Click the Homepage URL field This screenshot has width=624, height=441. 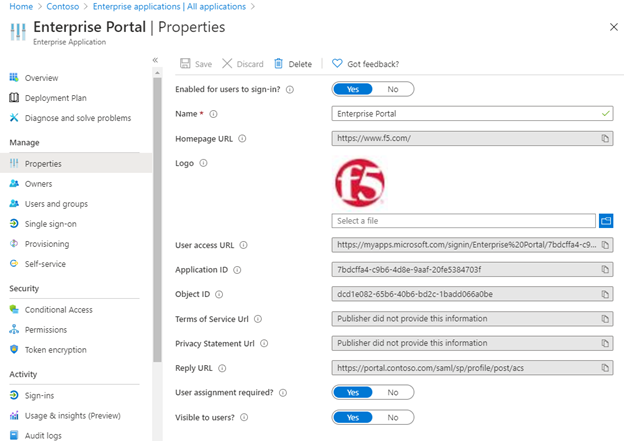[472, 138]
